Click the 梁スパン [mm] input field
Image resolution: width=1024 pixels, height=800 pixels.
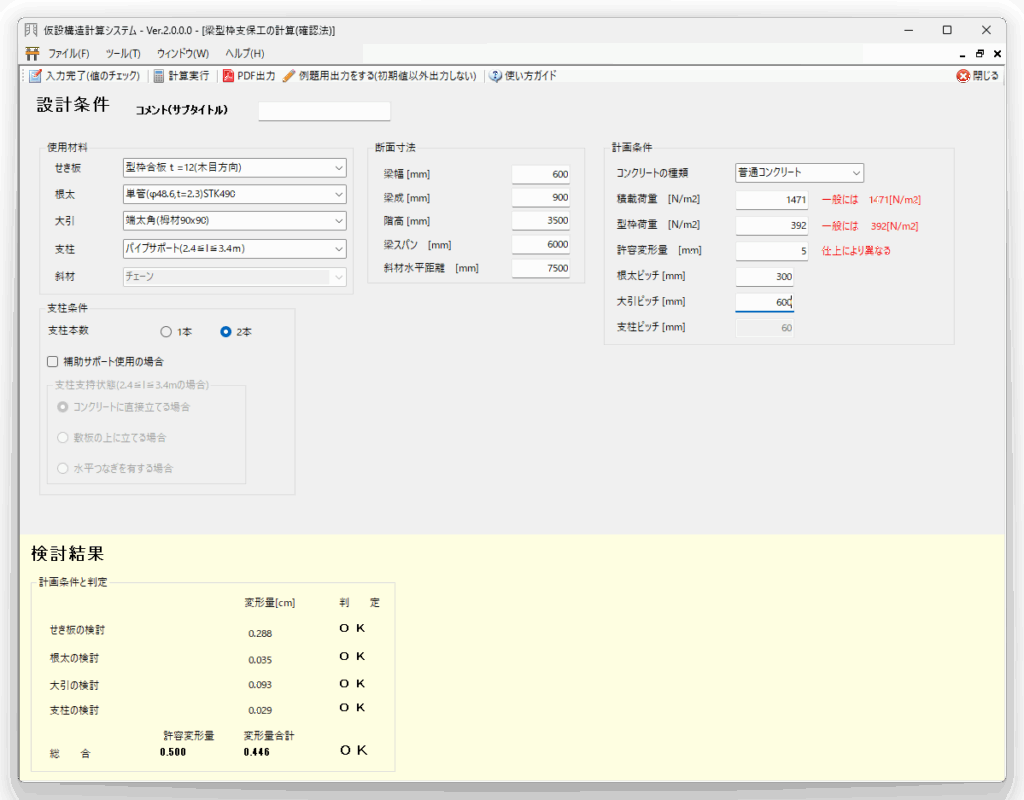point(541,244)
